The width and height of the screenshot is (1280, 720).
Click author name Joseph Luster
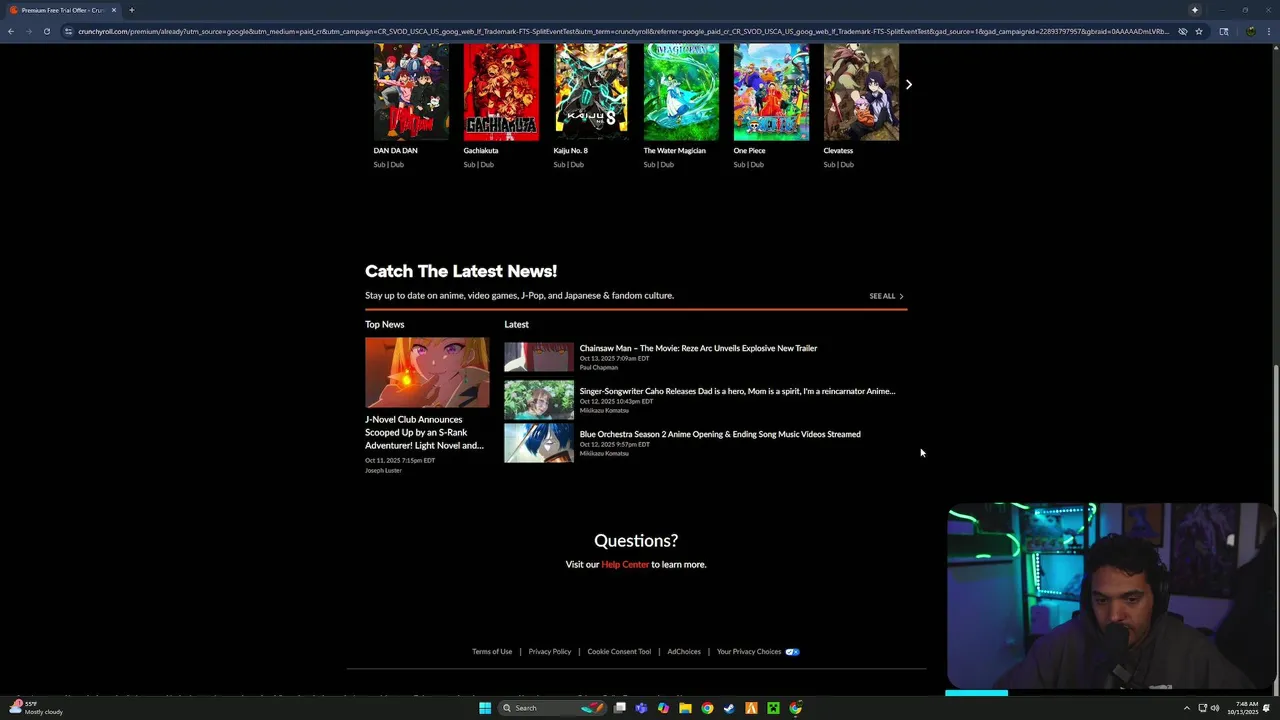point(383,471)
